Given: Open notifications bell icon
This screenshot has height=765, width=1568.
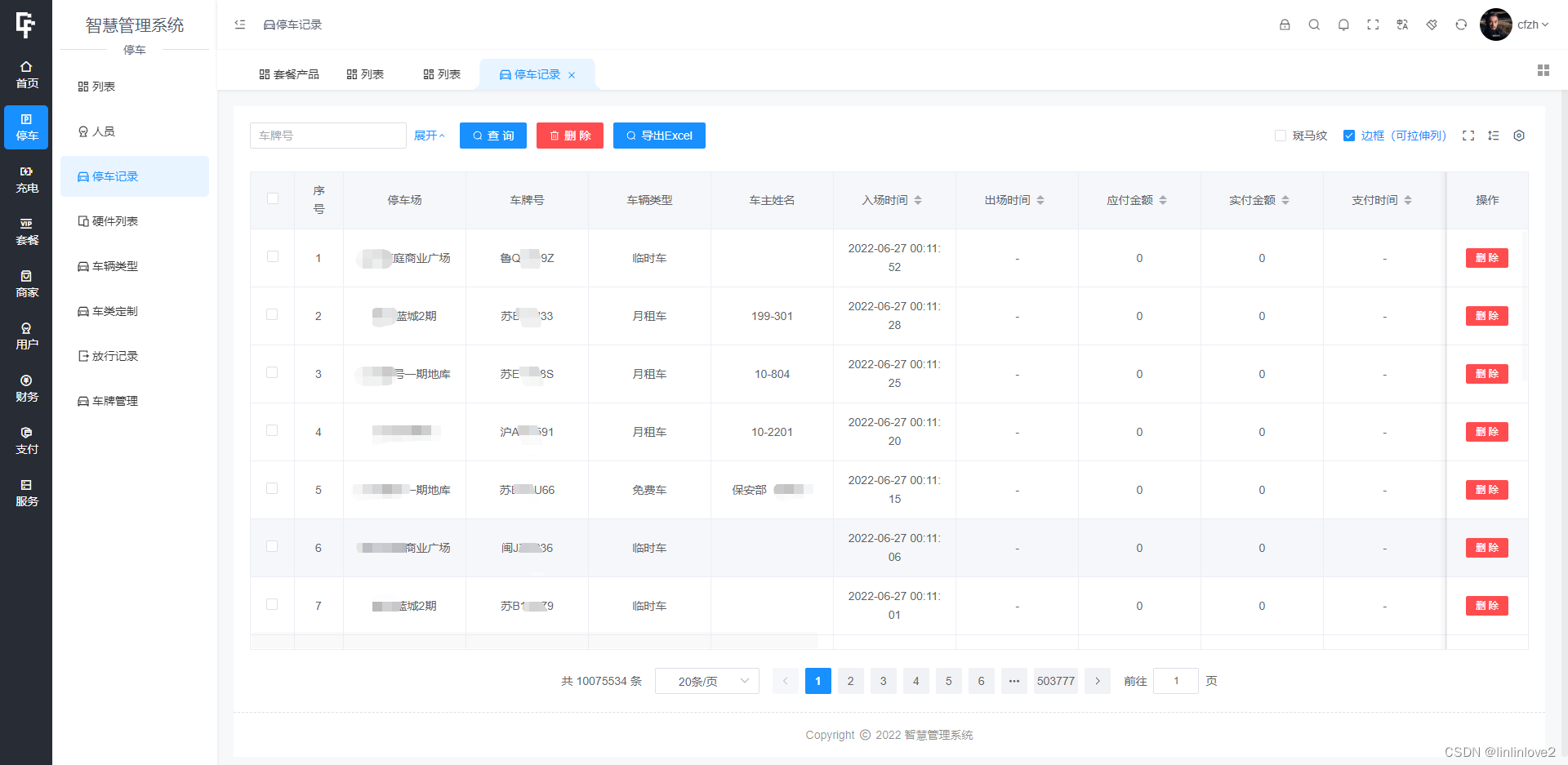Looking at the screenshot, I should pos(1343,24).
